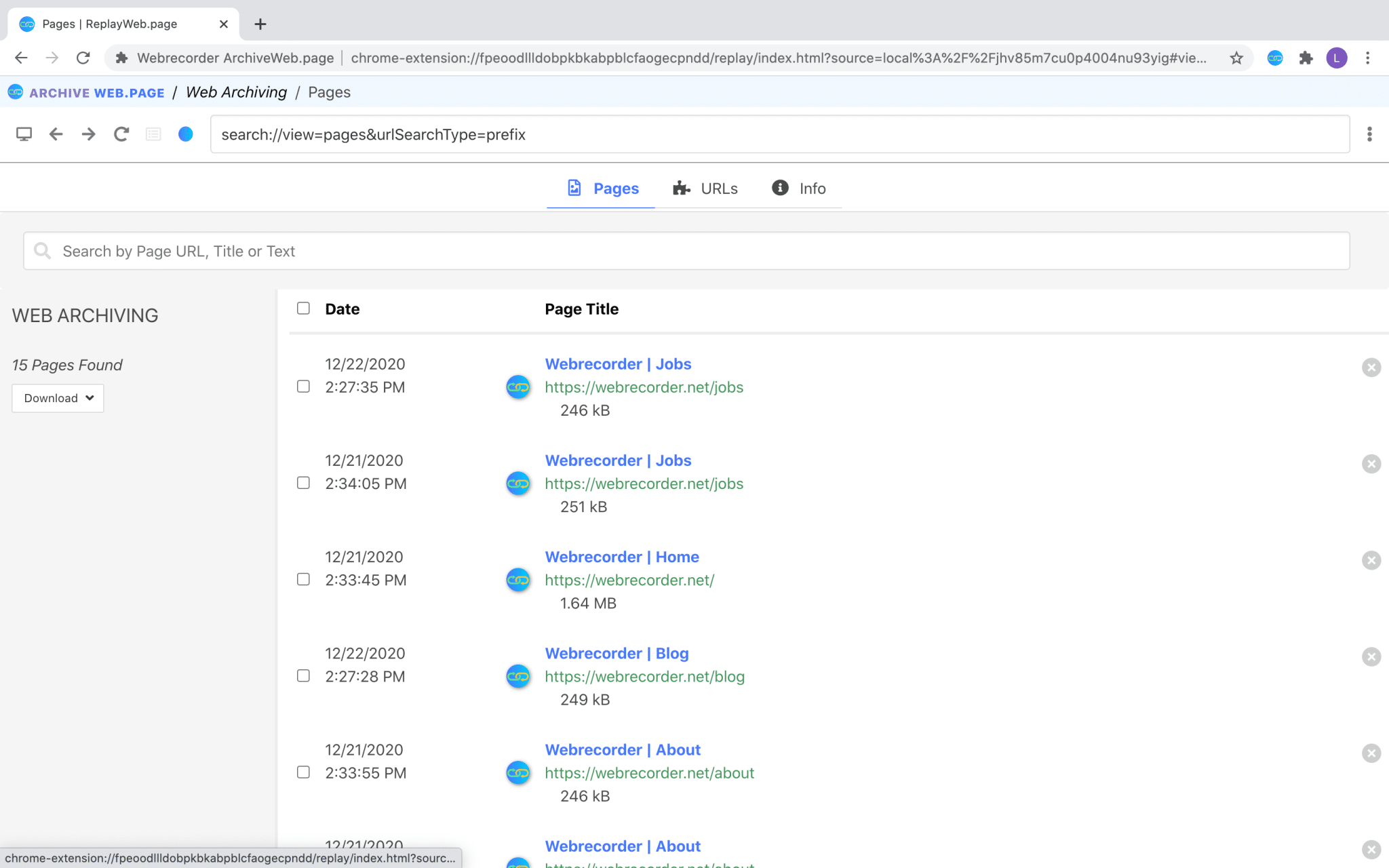Screen dimensions: 1389x868
Task: Check the box for 12/21/2020 2:34:05 PM page
Action: click(x=303, y=483)
